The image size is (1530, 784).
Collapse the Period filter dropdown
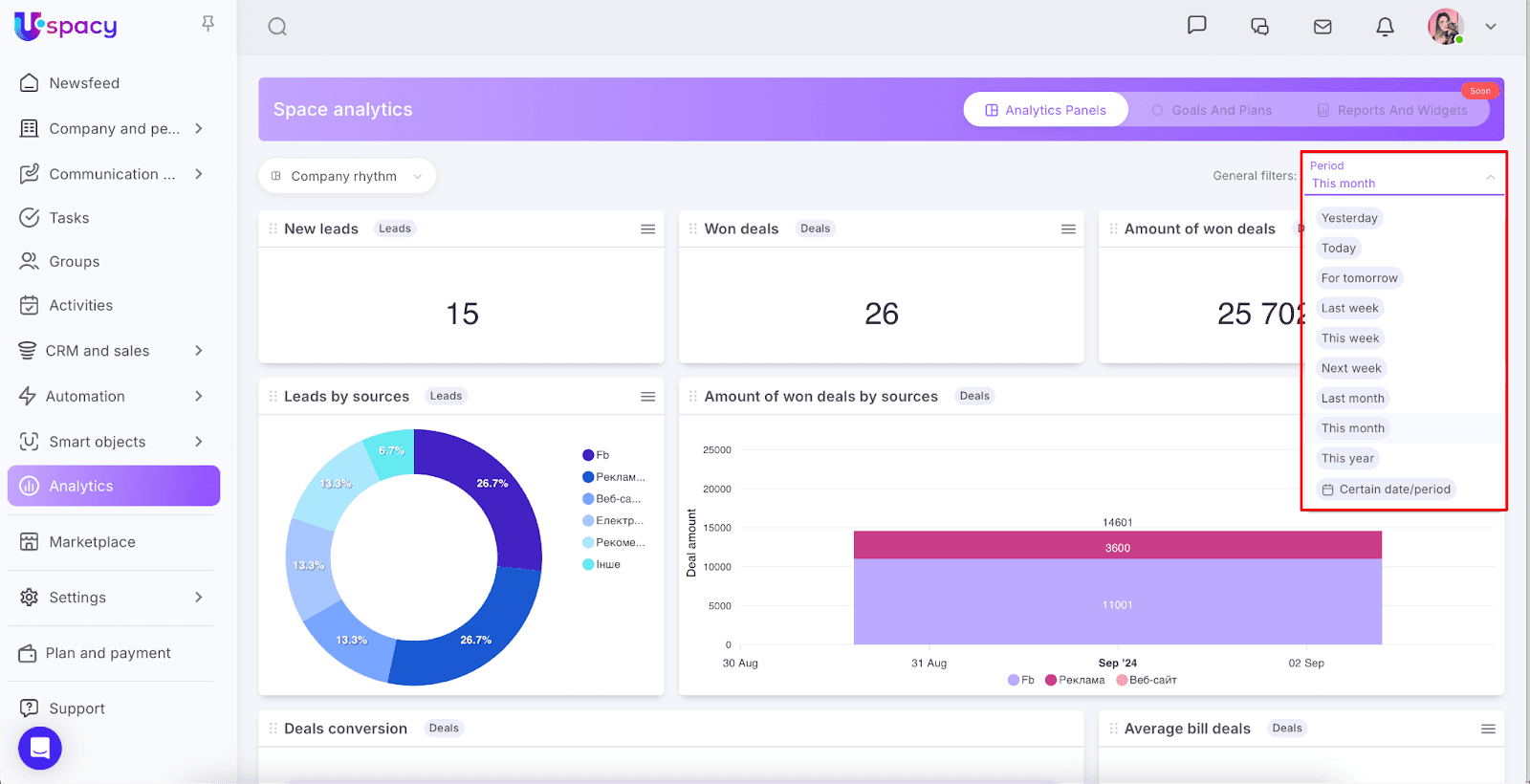pos(1490,178)
